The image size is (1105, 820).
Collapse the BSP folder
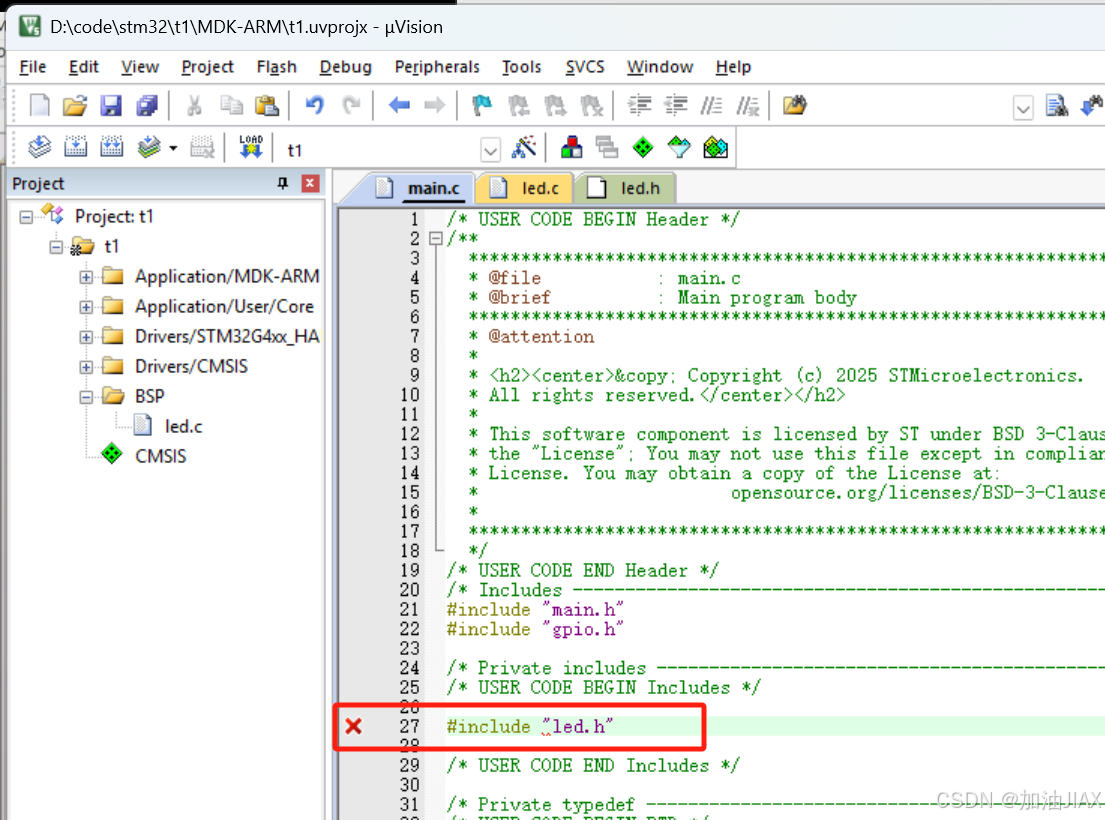coord(86,397)
